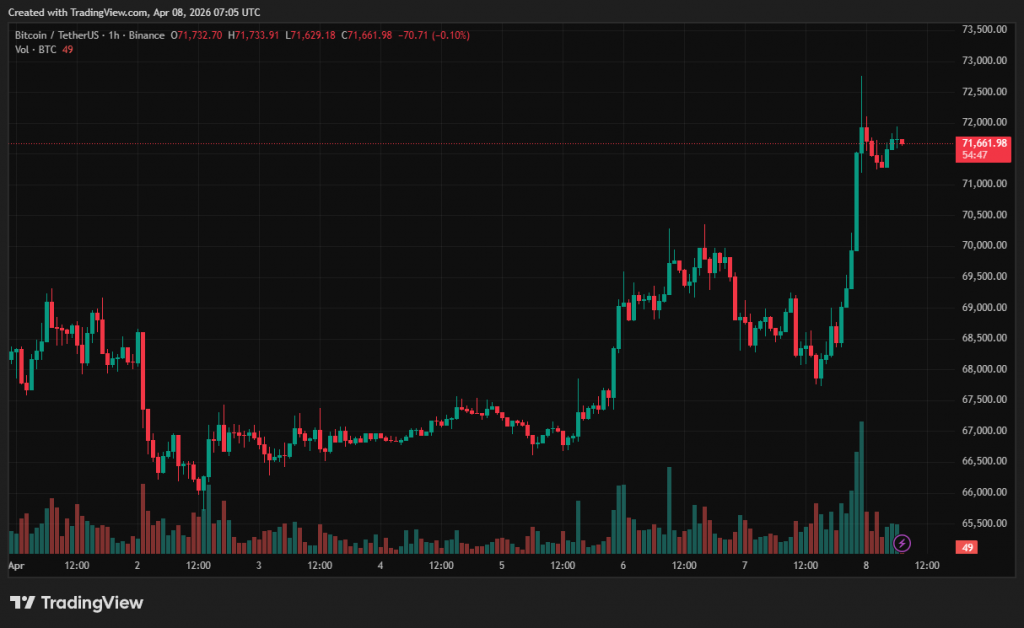Click the purple lightning bolt event icon
The width and height of the screenshot is (1024, 628).
pyautogui.click(x=902, y=543)
